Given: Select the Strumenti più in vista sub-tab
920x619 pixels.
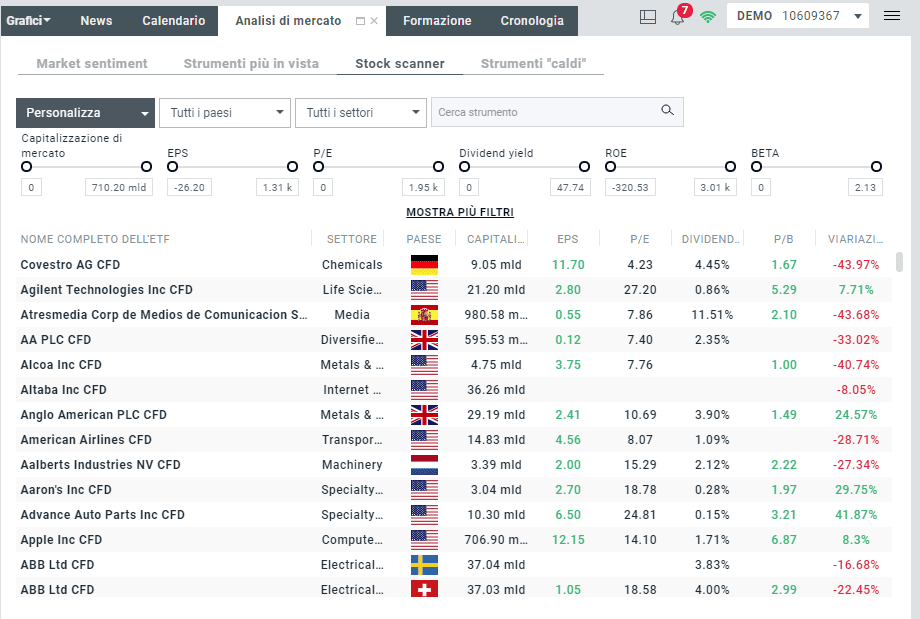Looking at the screenshot, I should click(x=251, y=63).
